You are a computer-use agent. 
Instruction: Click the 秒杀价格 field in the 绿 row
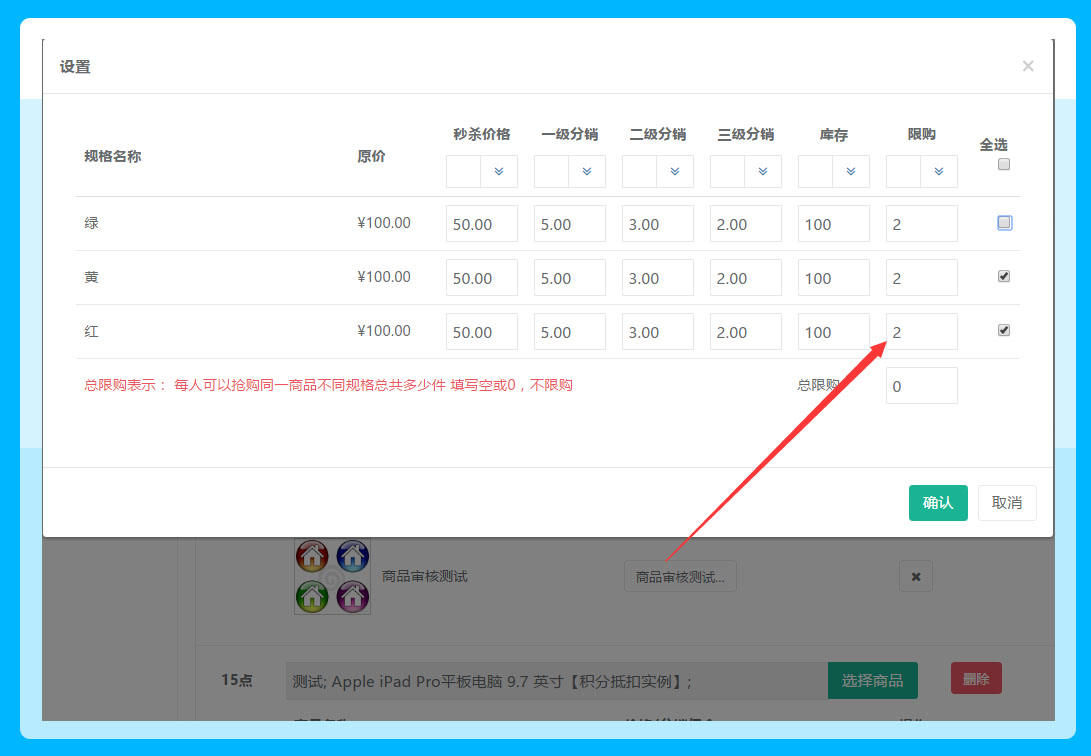point(481,224)
